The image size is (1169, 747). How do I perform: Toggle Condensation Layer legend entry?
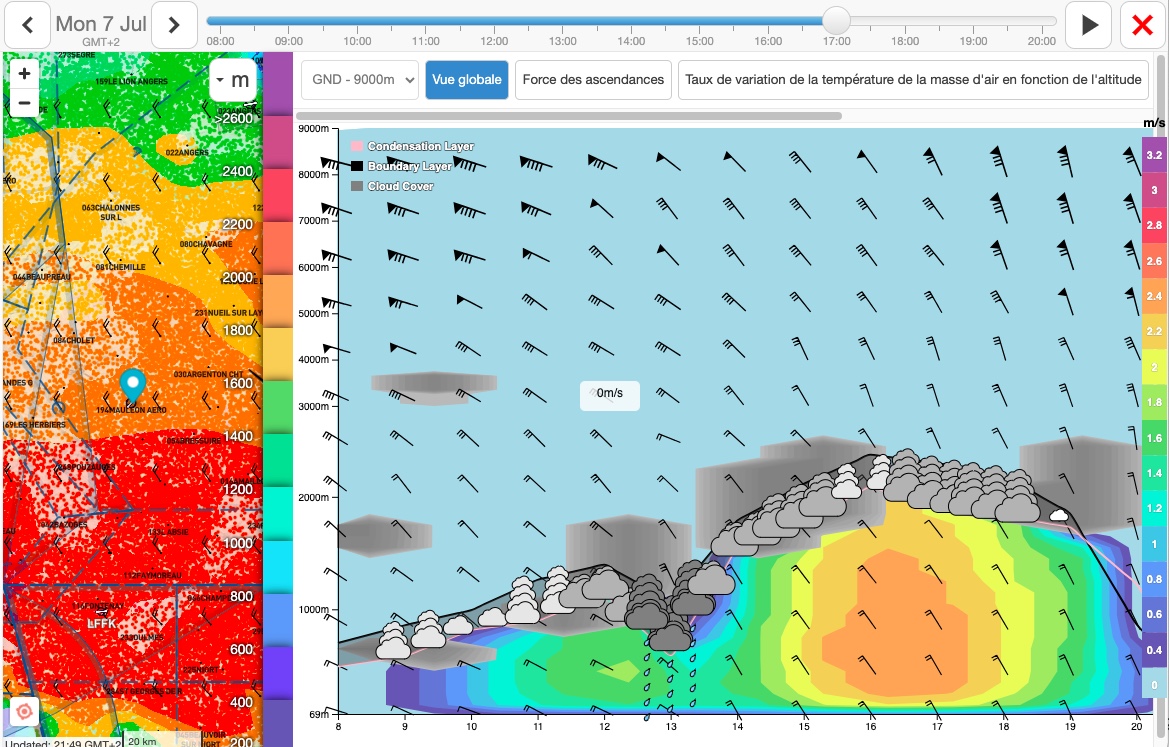(412, 147)
